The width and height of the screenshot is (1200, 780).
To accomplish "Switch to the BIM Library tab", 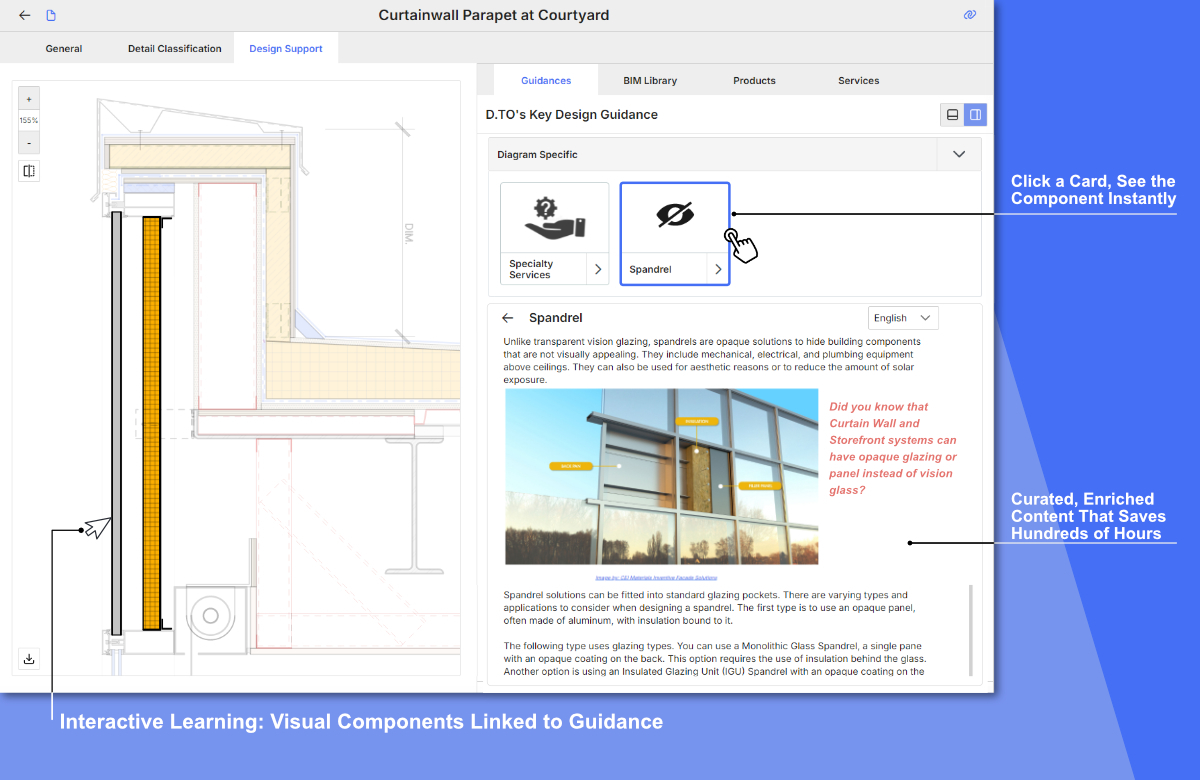I will tap(650, 80).
